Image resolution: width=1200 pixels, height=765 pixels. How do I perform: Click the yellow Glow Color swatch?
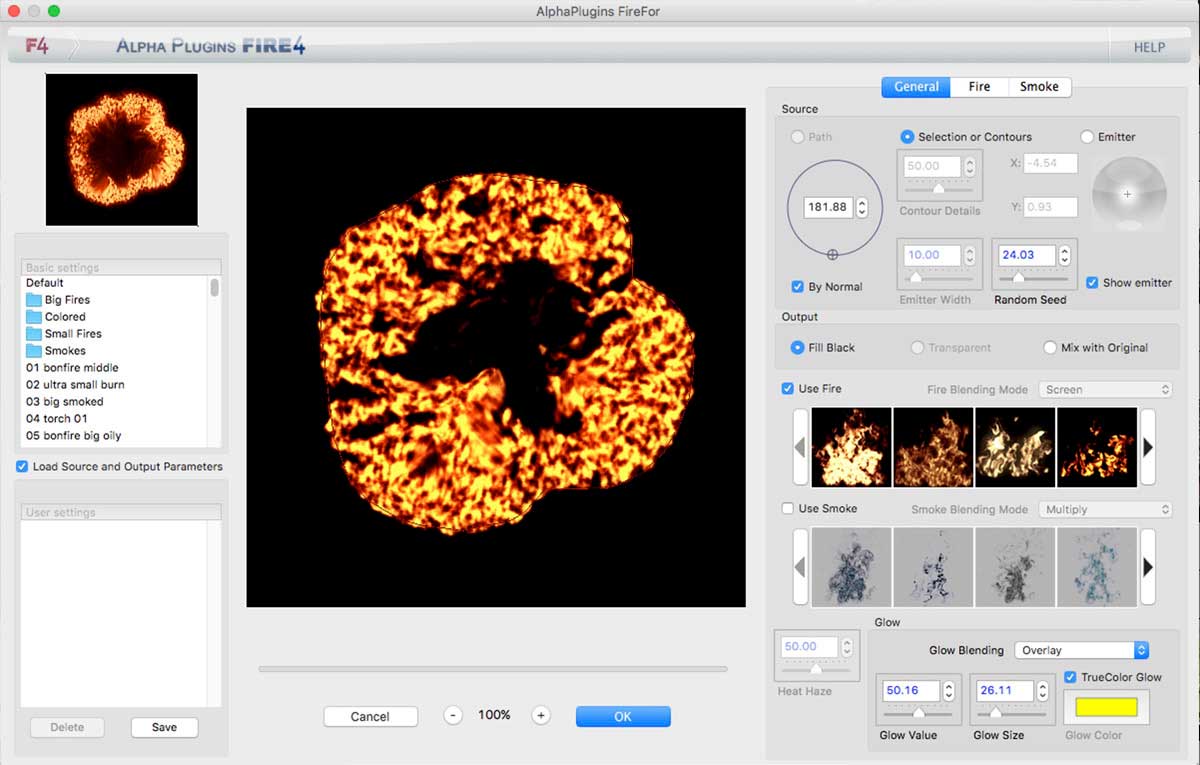(x=1105, y=707)
